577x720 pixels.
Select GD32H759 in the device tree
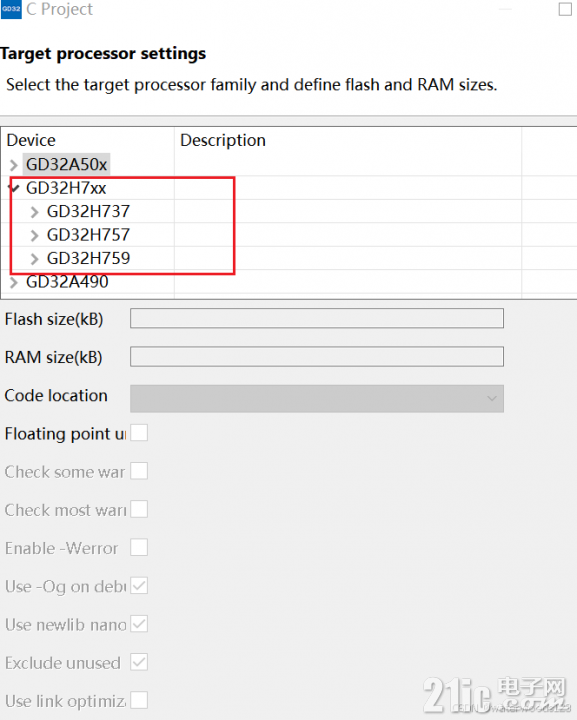(89, 258)
